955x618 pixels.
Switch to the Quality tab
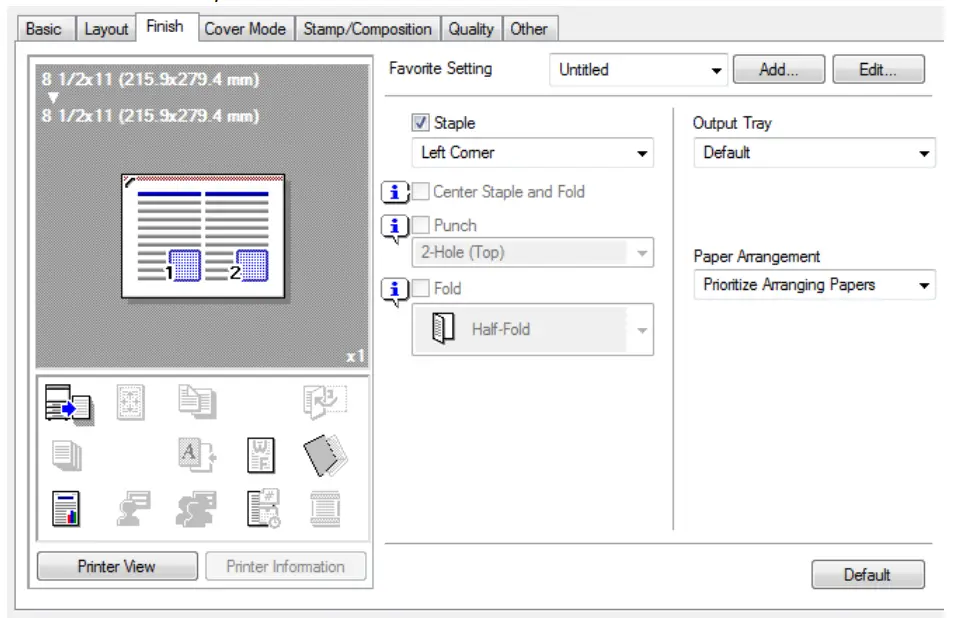click(471, 29)
